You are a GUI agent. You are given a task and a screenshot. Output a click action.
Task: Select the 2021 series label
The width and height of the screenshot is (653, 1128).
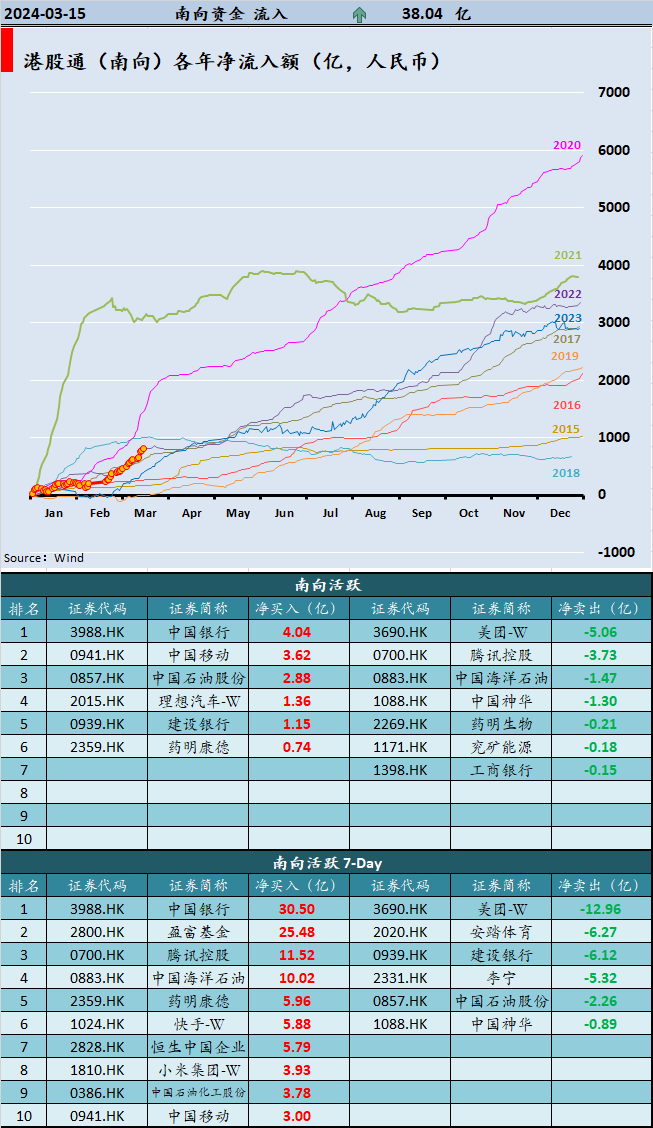pos(567,255)
